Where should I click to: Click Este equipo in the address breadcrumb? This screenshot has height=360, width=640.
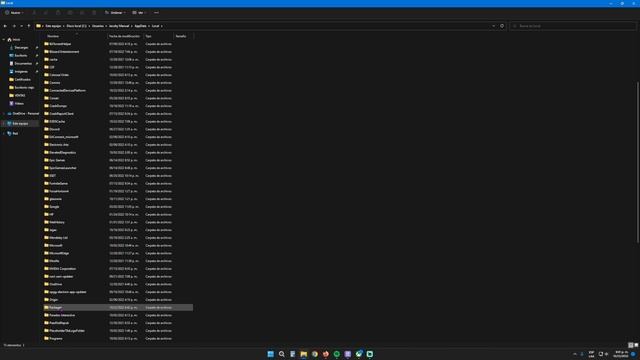point(53,26)
